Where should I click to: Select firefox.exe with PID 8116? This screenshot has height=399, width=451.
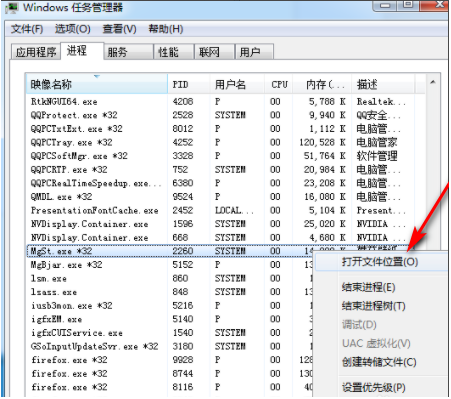coord(170,387)
